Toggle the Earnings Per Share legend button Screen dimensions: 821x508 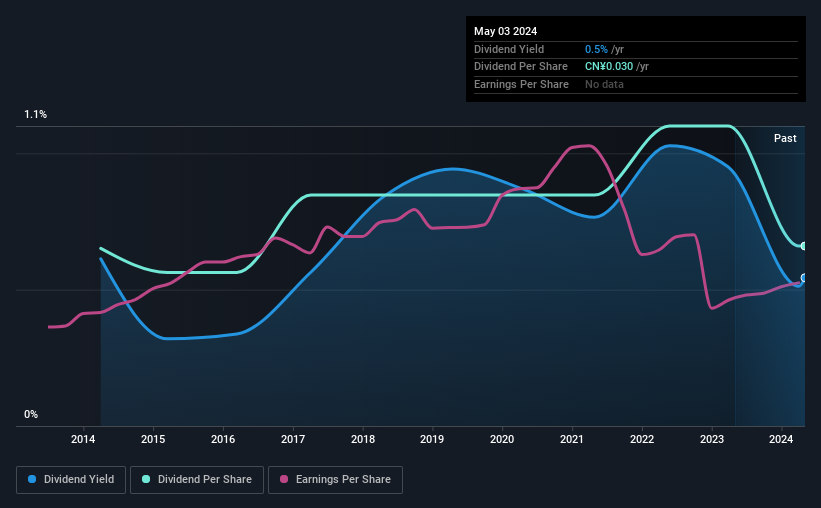point(335,480)
